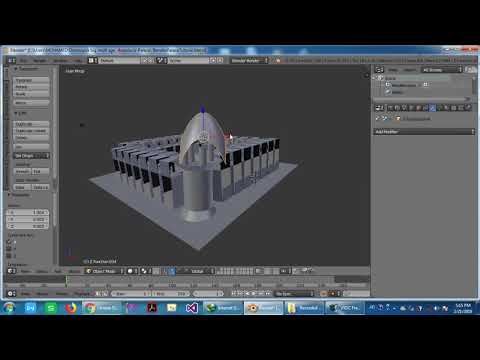This screenshot has width=480, height=360.
Task: Click the Smooth shading button
Action: point(22,171)
